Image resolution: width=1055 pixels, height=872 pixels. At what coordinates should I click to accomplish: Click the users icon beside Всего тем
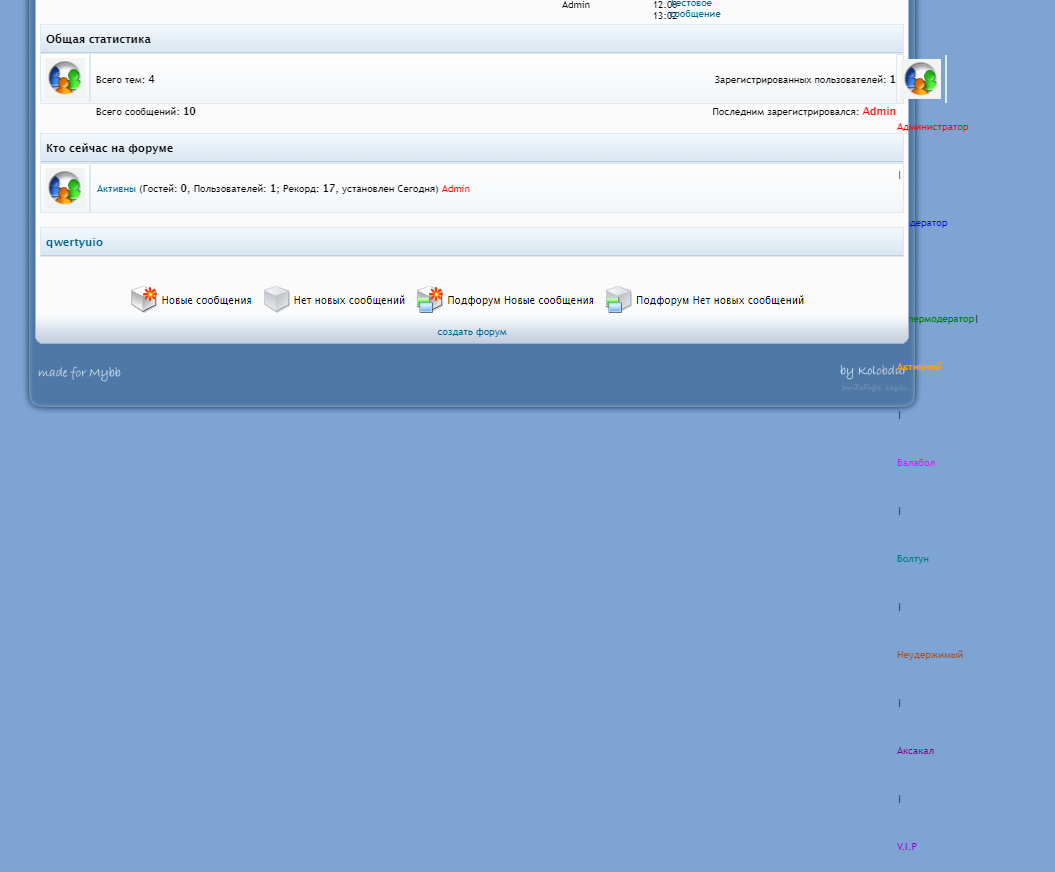(x=65, y=78)
